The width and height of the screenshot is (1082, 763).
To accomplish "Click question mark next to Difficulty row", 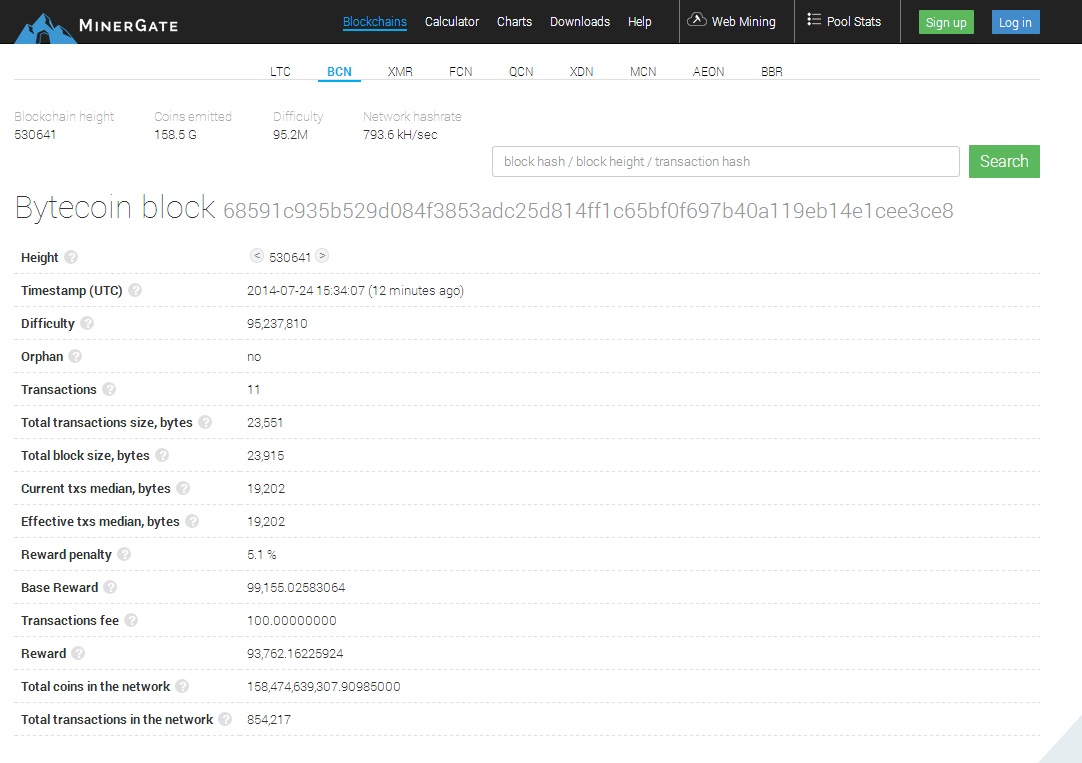I will pyautogui.click(x=87, y=324).
